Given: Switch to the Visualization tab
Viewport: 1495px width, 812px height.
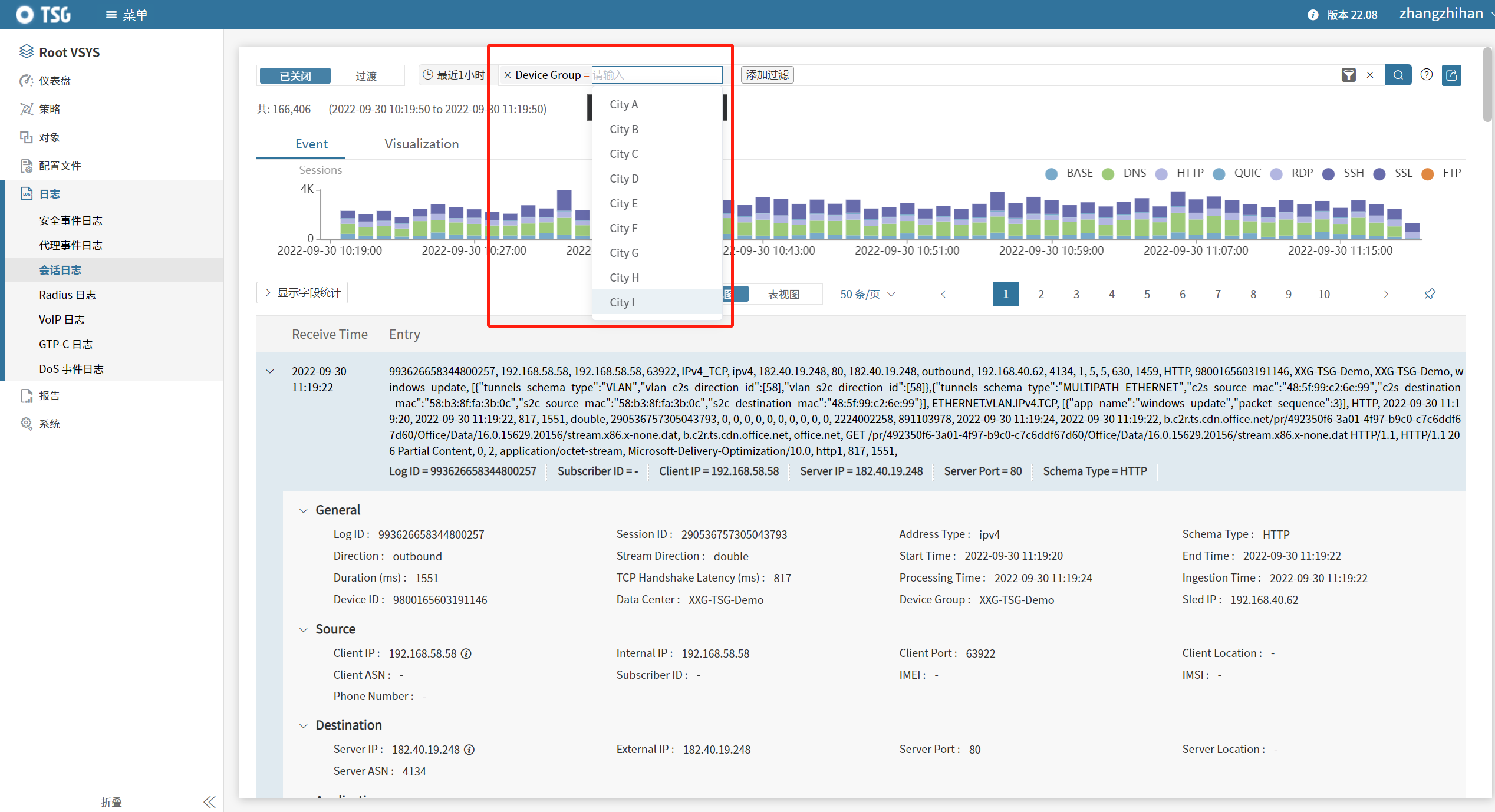Looking at the screenshot, I should 421,144.
